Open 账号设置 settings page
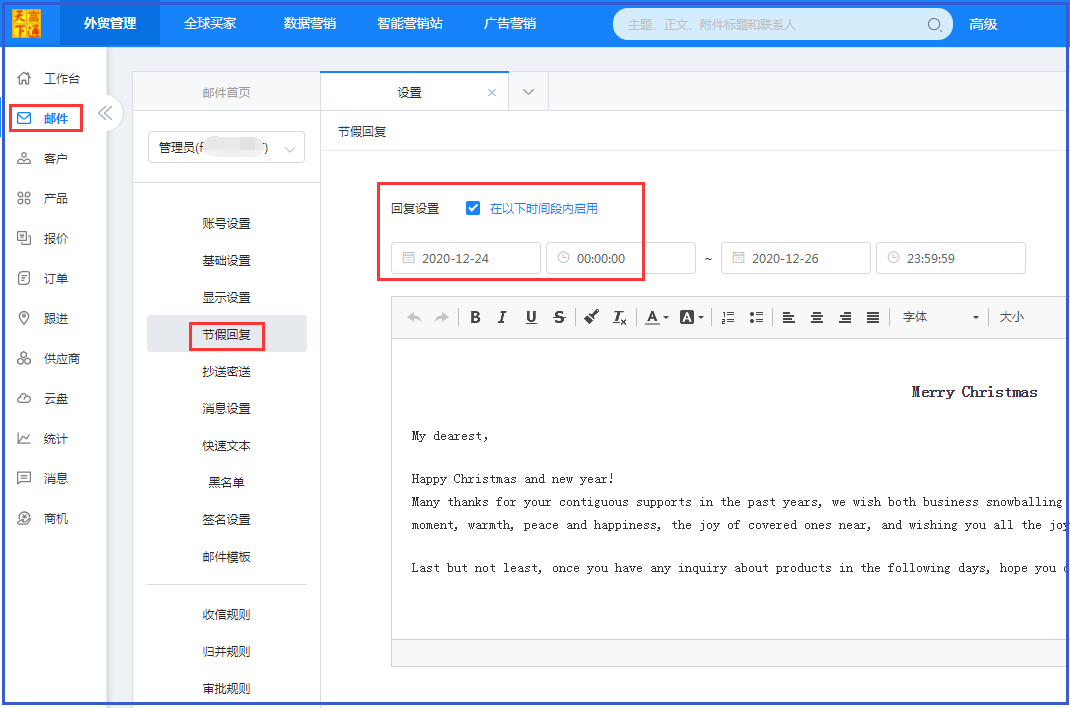The width and height of the screenshot is (1070, 708). (226, 223)
